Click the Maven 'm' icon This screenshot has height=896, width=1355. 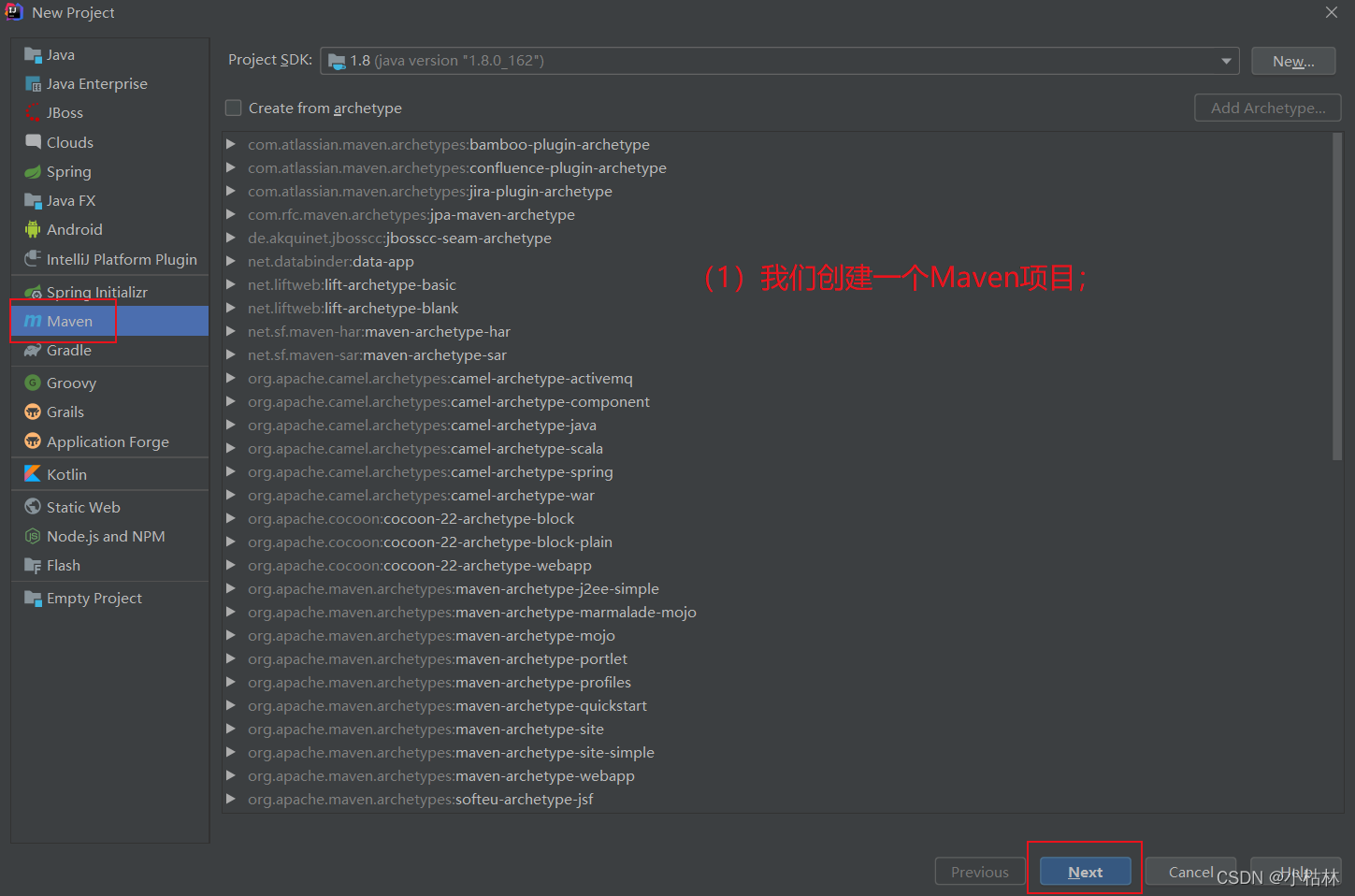(x=33, y=321)
